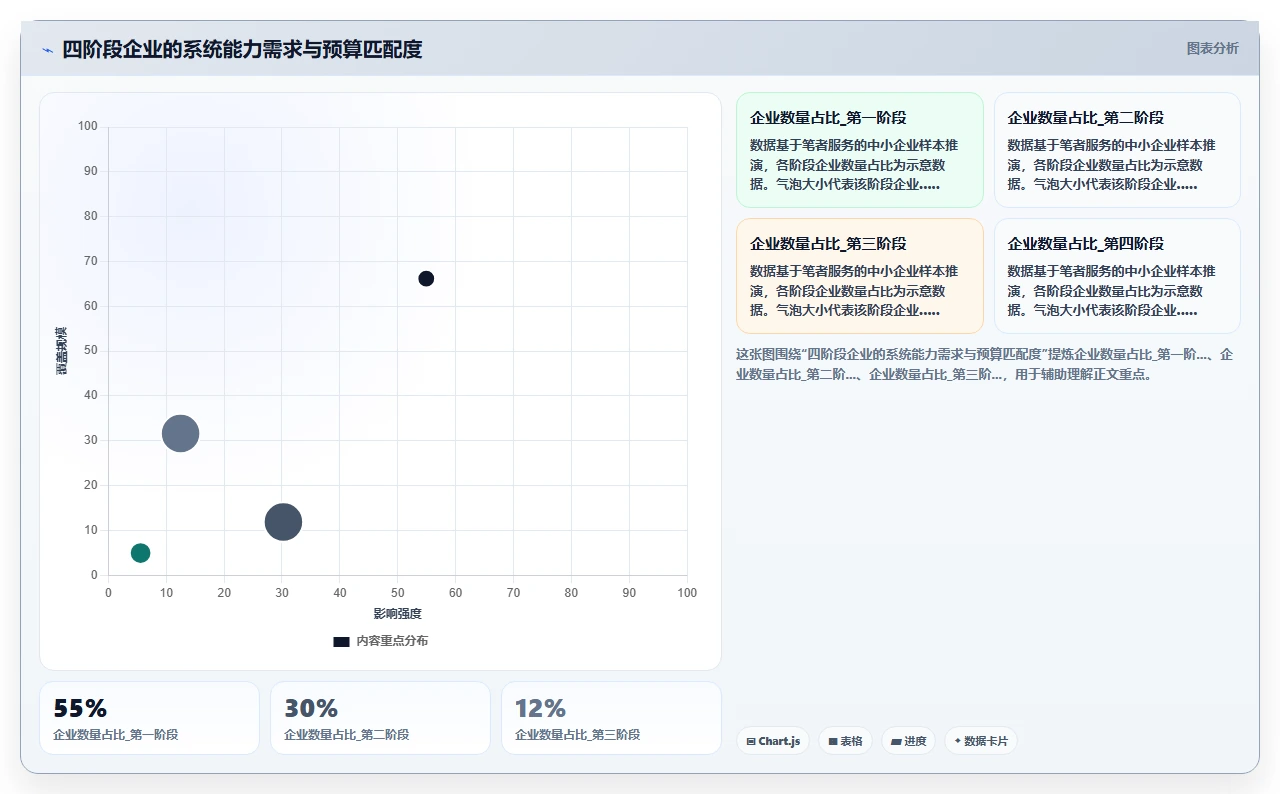1280x794 pixels.
Task: Open the 企业数量占比_第三阶段 info card
Action: click(x=860, y=276)
